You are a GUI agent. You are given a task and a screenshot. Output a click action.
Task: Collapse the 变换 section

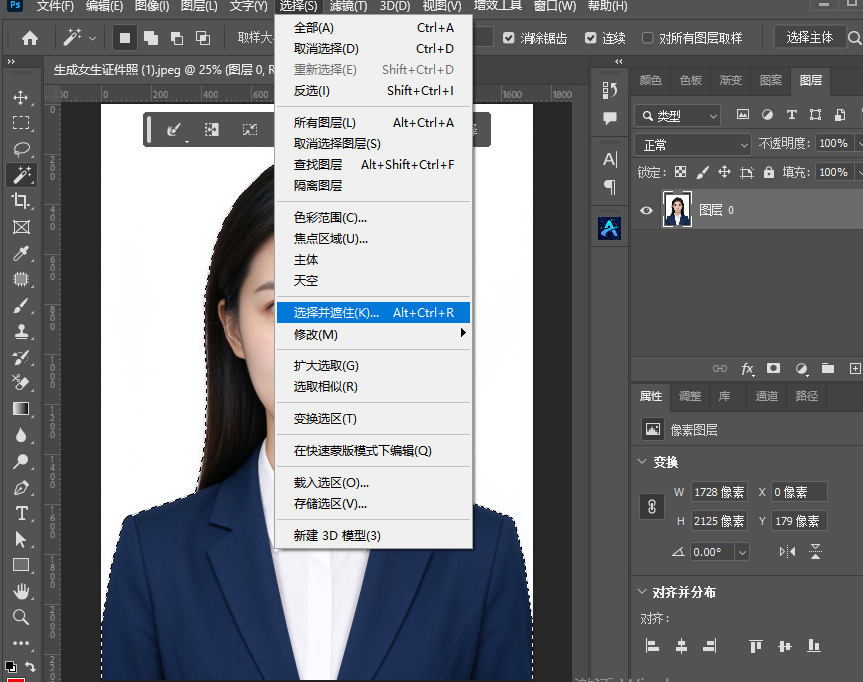click(x=642, y=461)
